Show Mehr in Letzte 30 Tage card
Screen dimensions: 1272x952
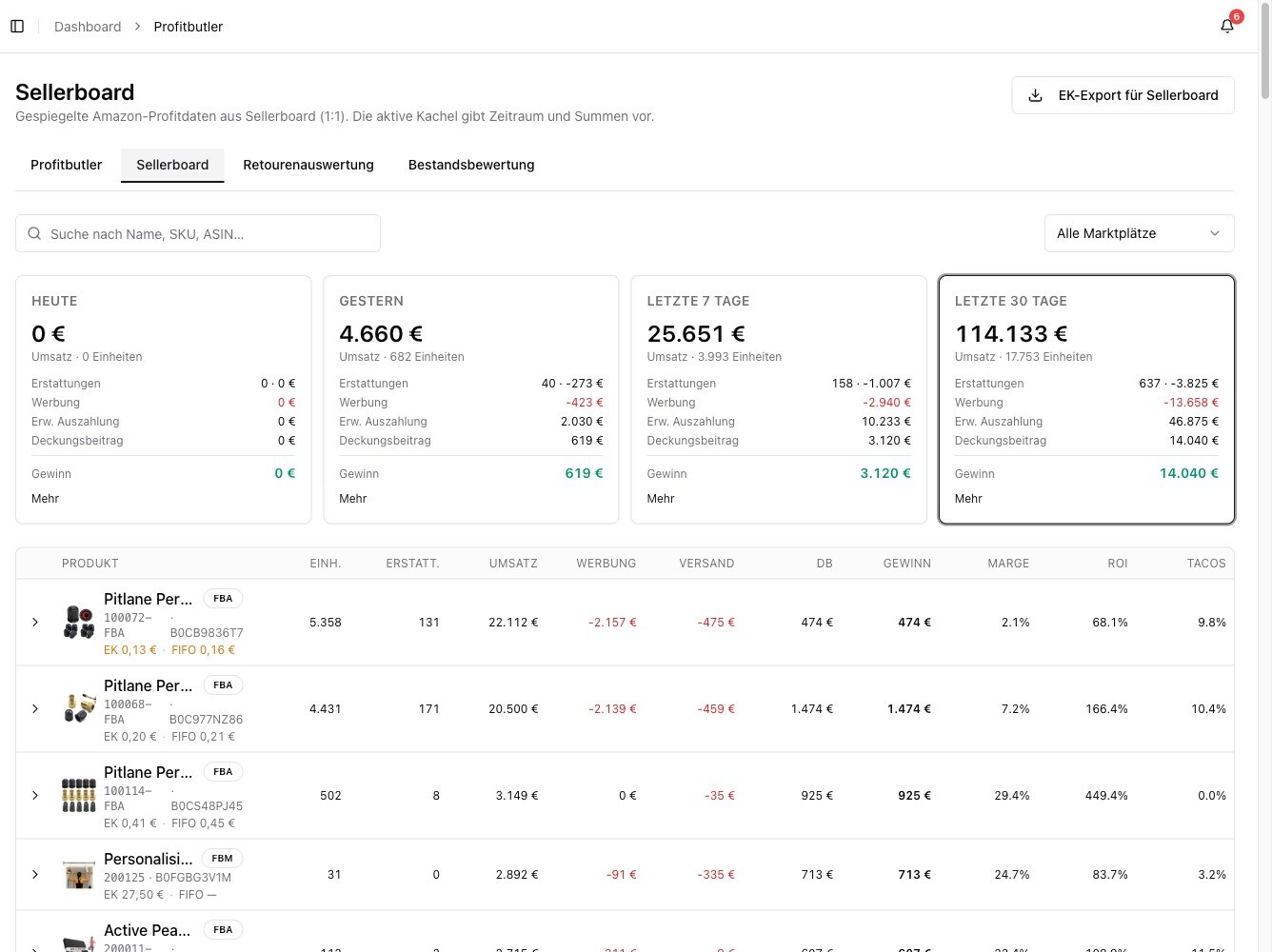(968, 499)
